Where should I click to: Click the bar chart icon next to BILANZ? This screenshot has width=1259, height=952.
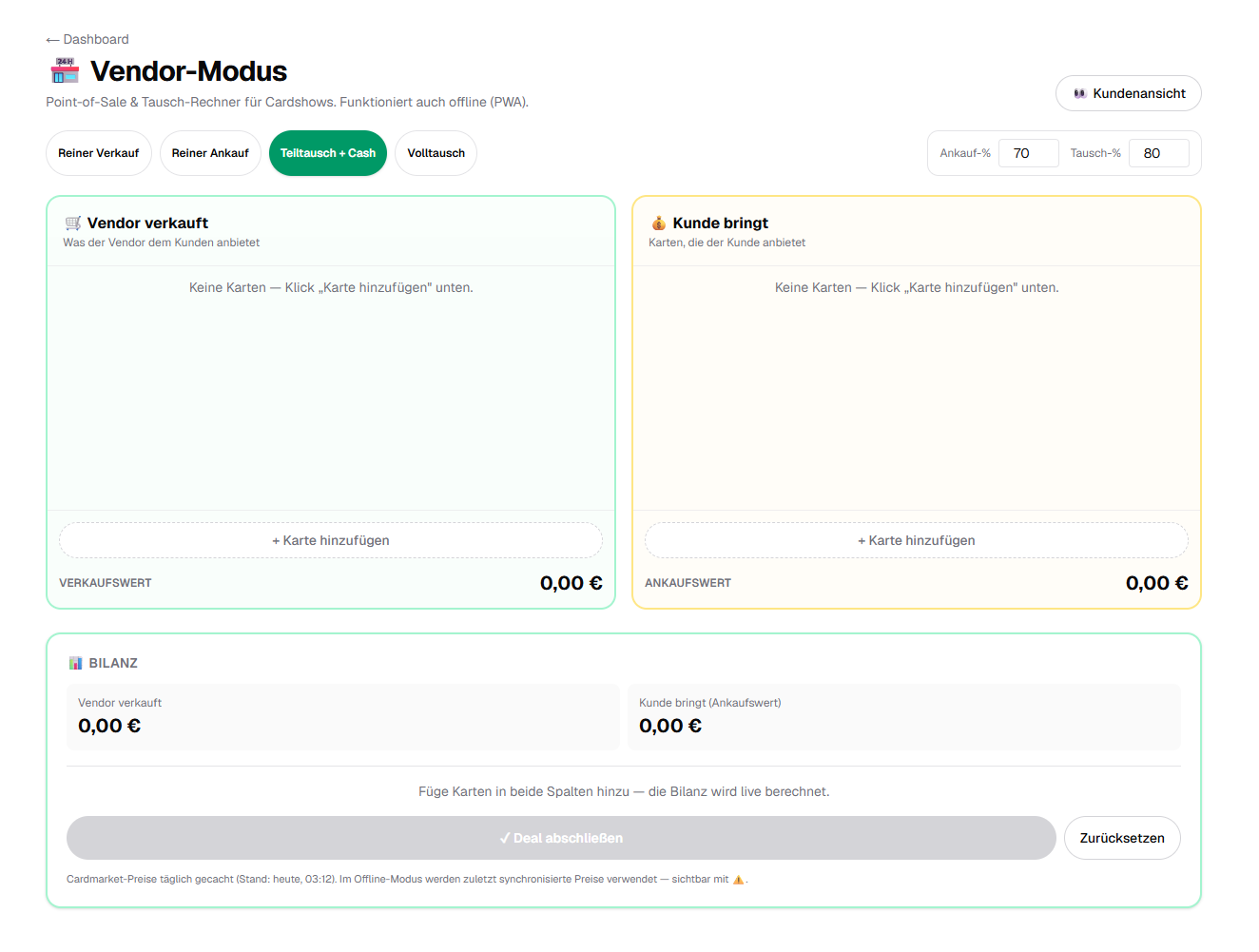pyautogui.click(x=76, y=663)
